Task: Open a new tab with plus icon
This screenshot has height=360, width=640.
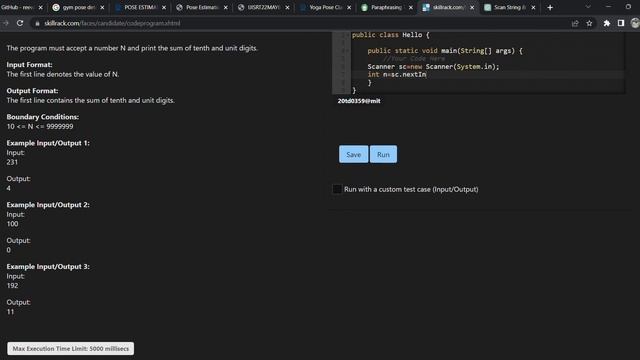Action: [x=550, y=7]
